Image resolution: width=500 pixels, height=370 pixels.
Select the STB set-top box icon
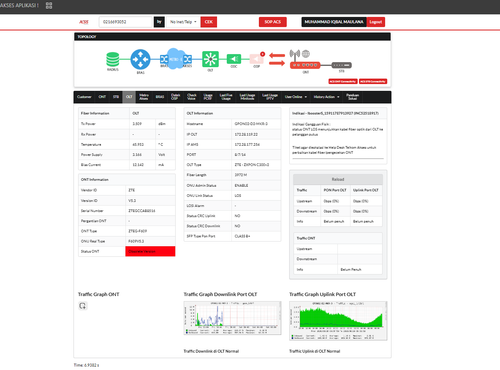point(341,65)
